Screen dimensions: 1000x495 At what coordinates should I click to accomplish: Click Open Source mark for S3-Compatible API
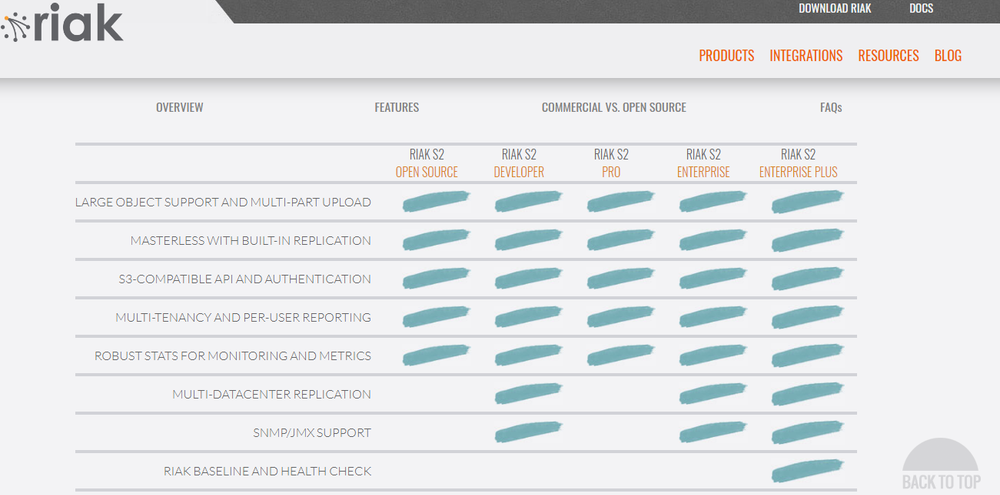pos(436,278)
